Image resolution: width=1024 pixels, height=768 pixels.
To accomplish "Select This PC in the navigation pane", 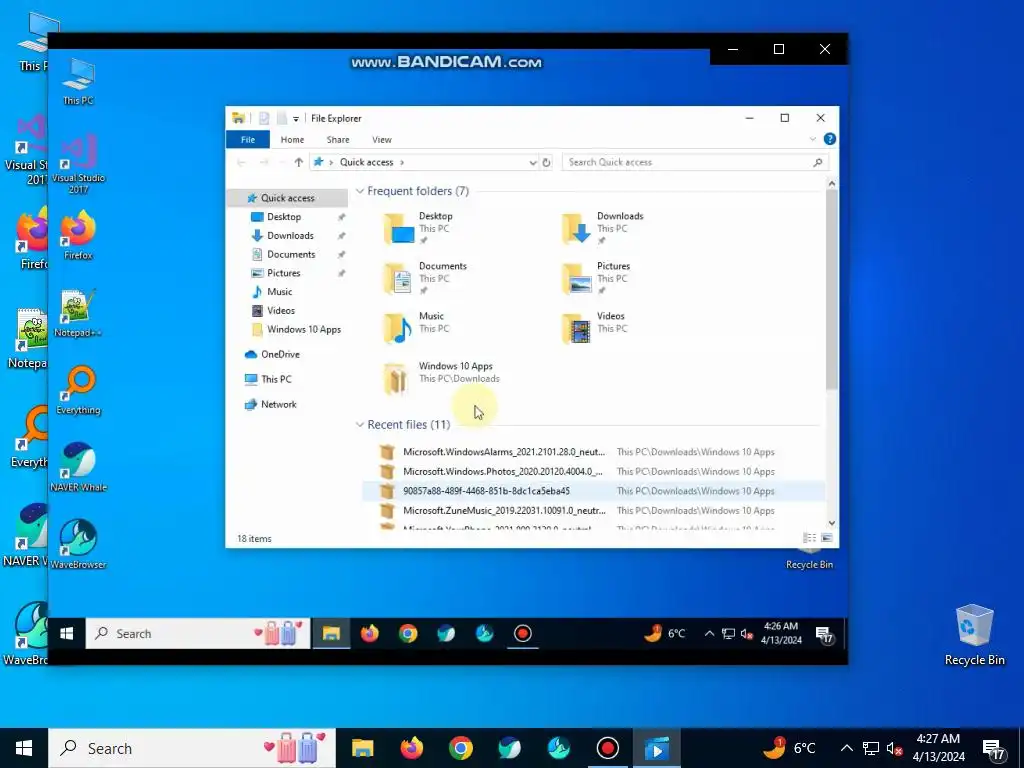I will coord(276,379).
